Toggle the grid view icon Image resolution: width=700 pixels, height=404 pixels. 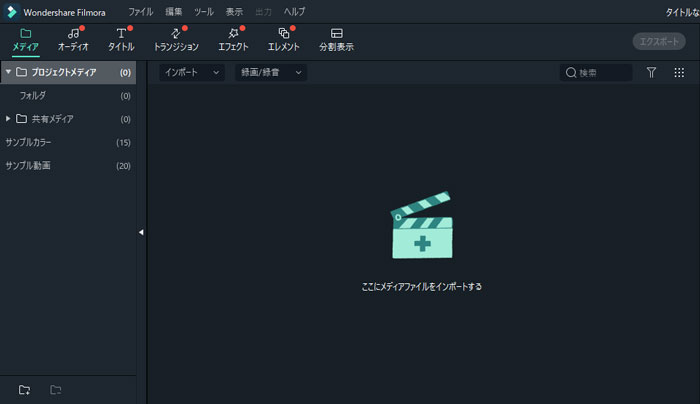pyautogui.click(x=679, y=72)
